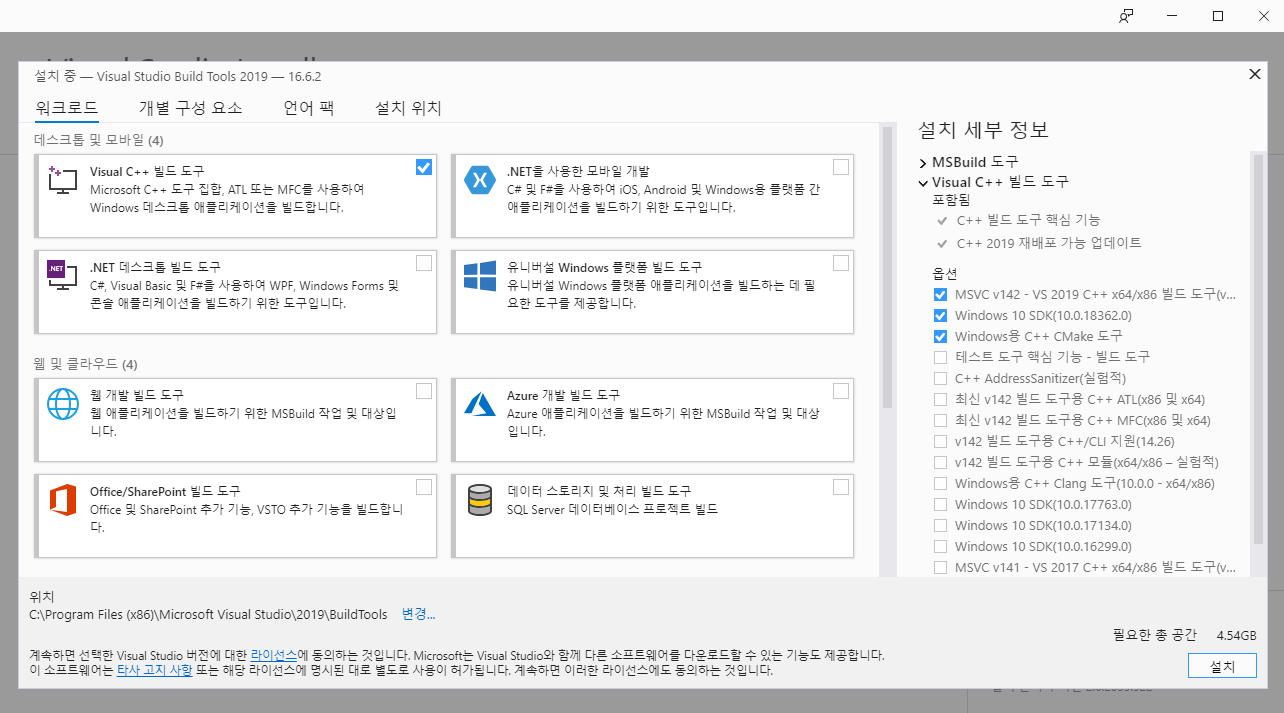Click the 웹 및 클라우드 (4) heading
Image resolution: width=1284 pixels, height=713 pixels.
pyautogui.click(x=86, y=363)
